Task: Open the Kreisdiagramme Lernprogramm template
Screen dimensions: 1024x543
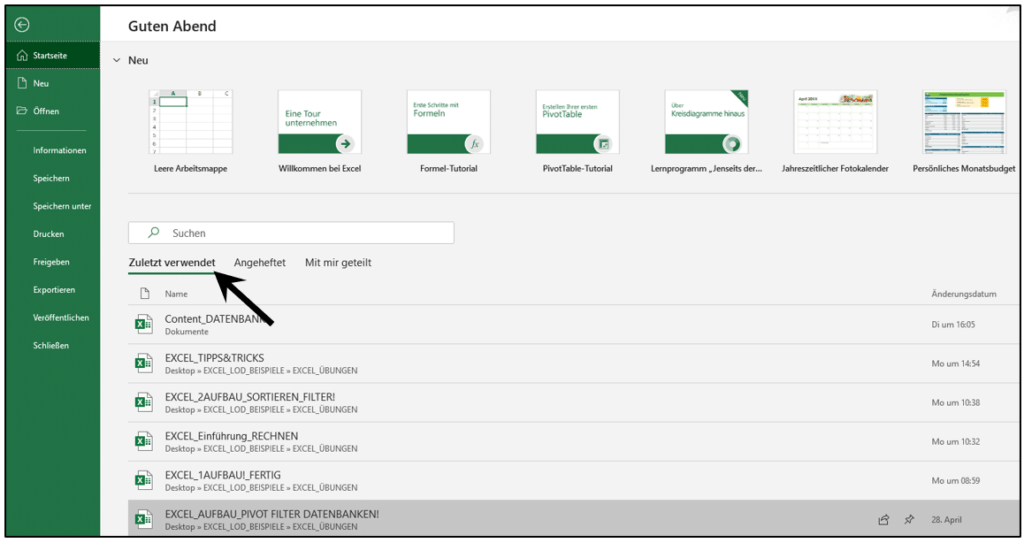Action: click(706, 131)
